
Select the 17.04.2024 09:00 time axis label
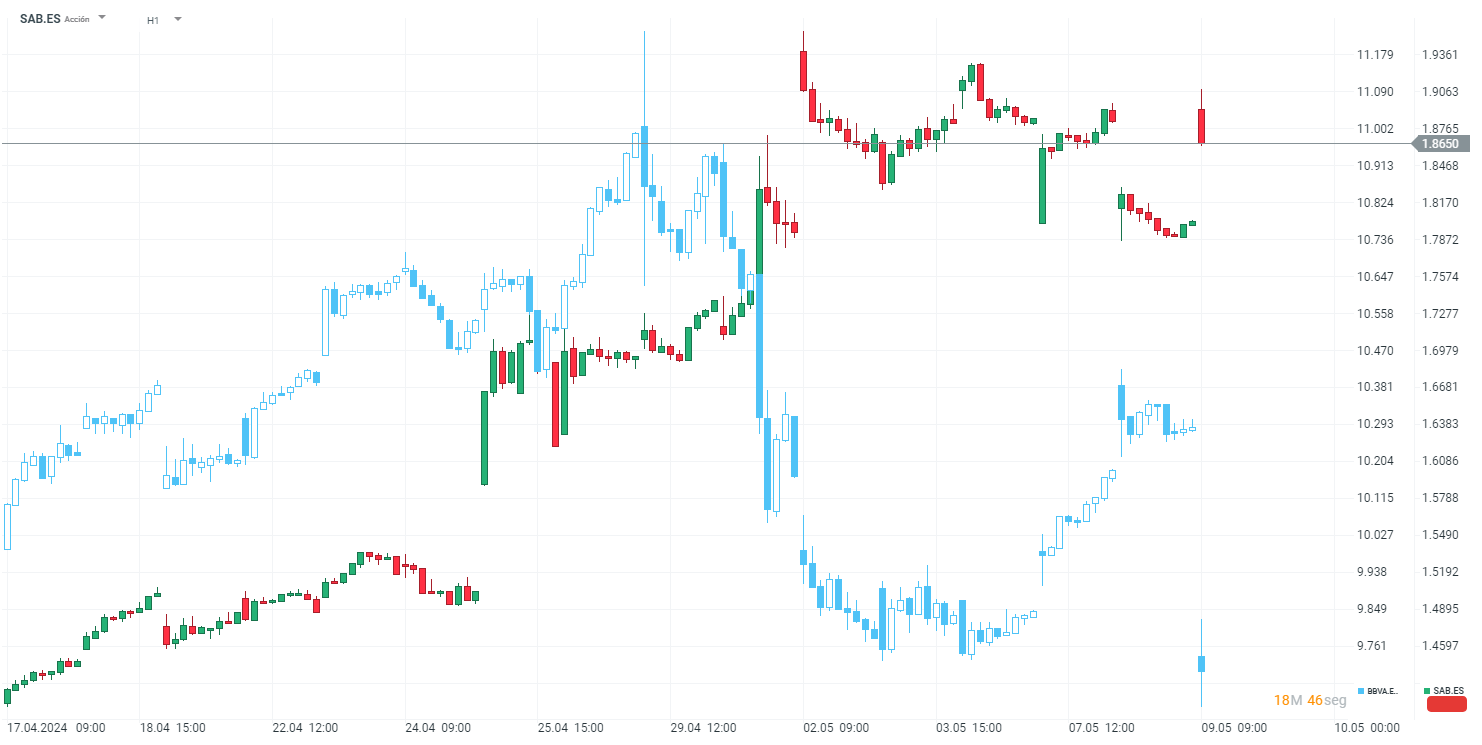click(56, 728)
